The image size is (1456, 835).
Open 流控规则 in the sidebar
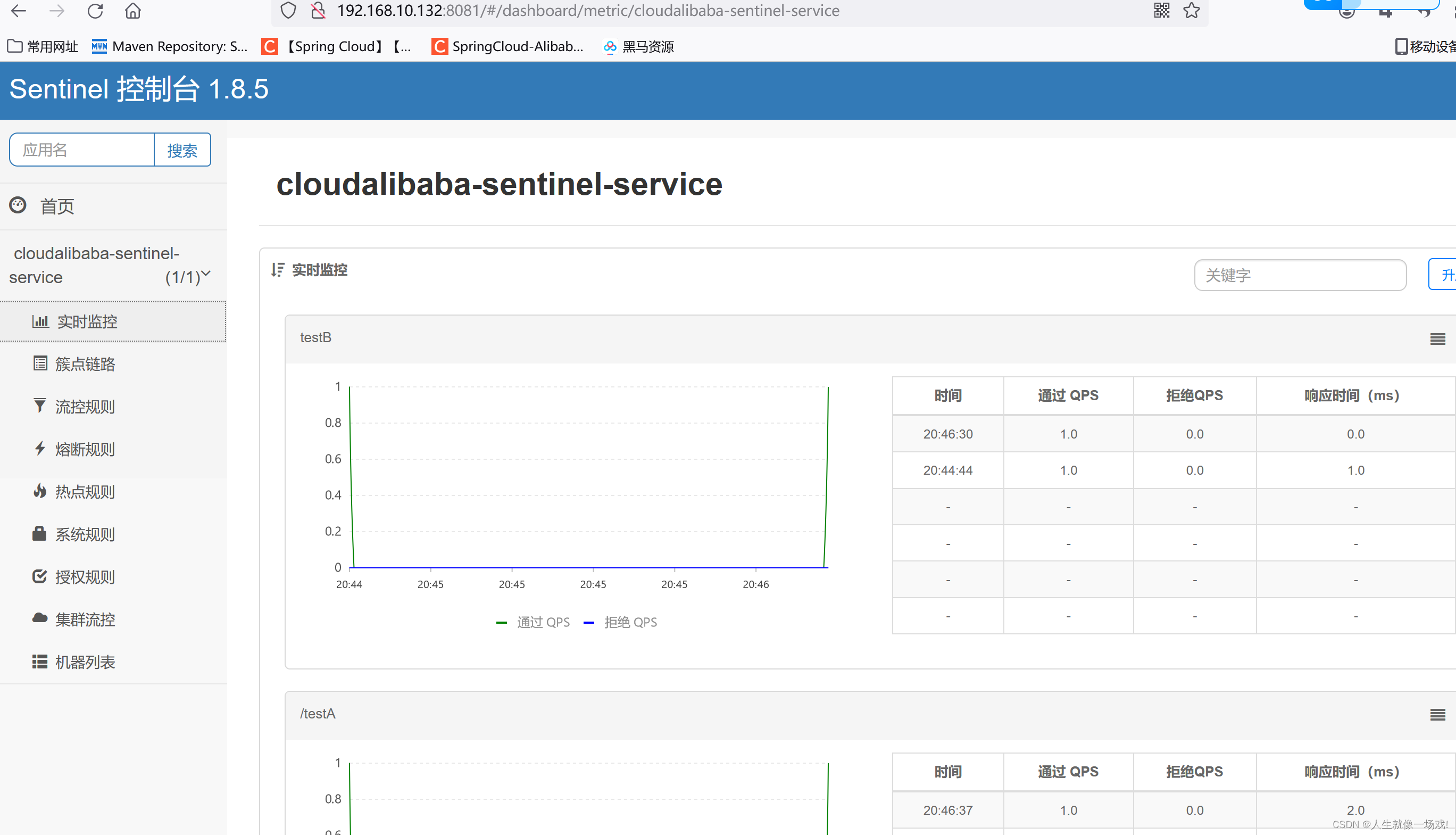click(85, 407)
